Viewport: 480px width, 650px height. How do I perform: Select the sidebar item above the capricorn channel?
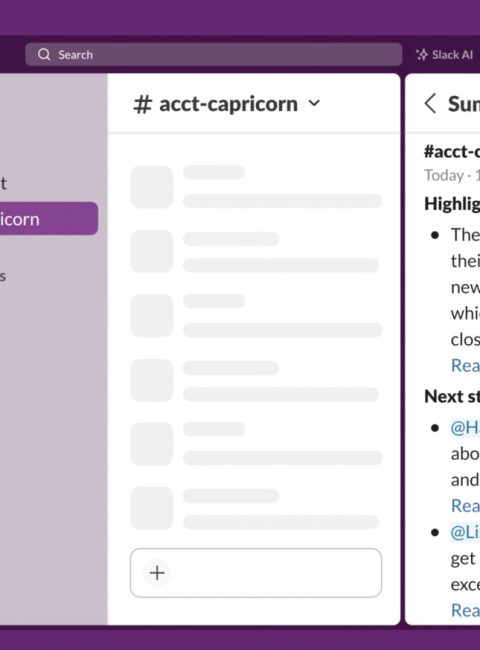tap(4, 183)
